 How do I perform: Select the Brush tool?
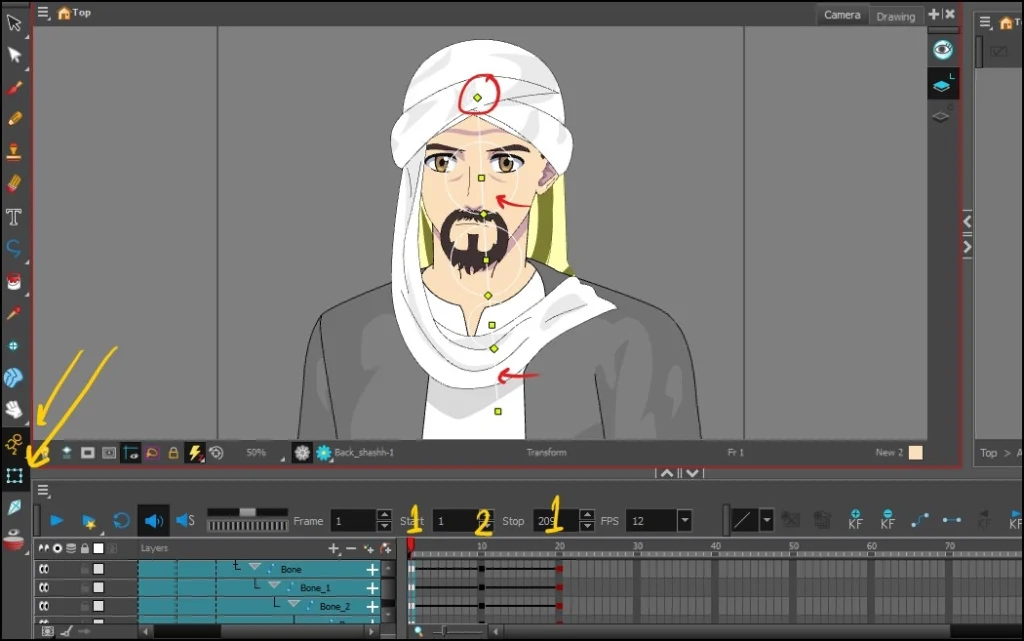pyautogui.click(x=14, y=88)
